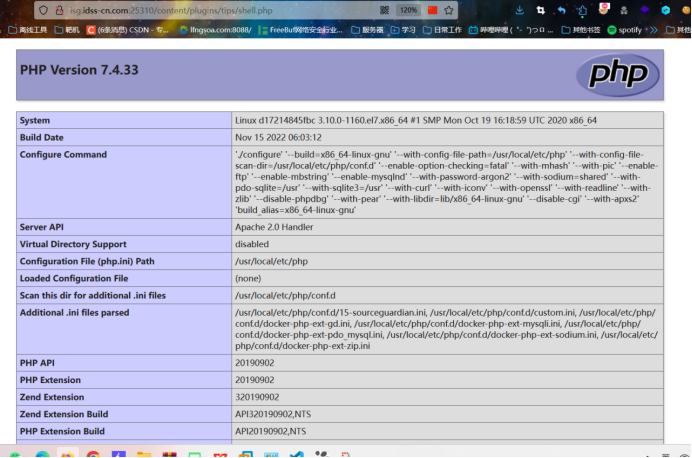Click the grey figure extension icon
This screenshot has height=458, width=692.
[x=624, y=10]
